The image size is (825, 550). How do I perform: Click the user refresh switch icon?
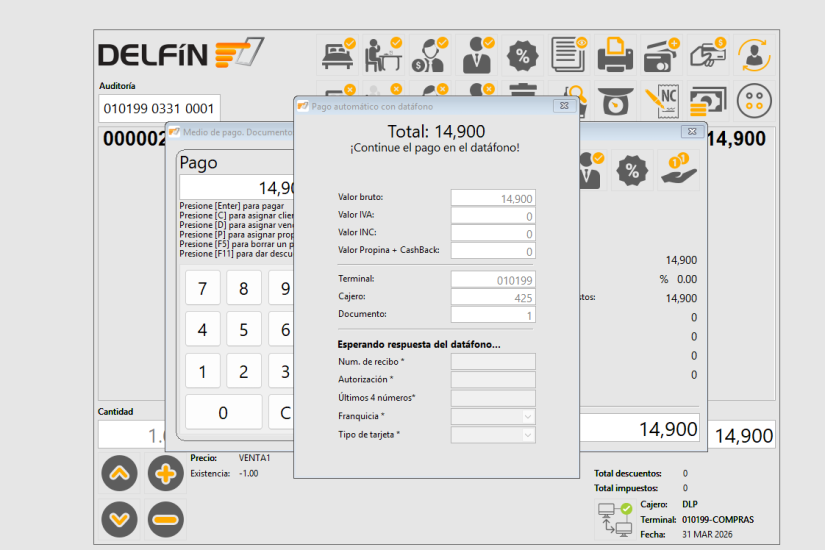click(x=754, y=55)
